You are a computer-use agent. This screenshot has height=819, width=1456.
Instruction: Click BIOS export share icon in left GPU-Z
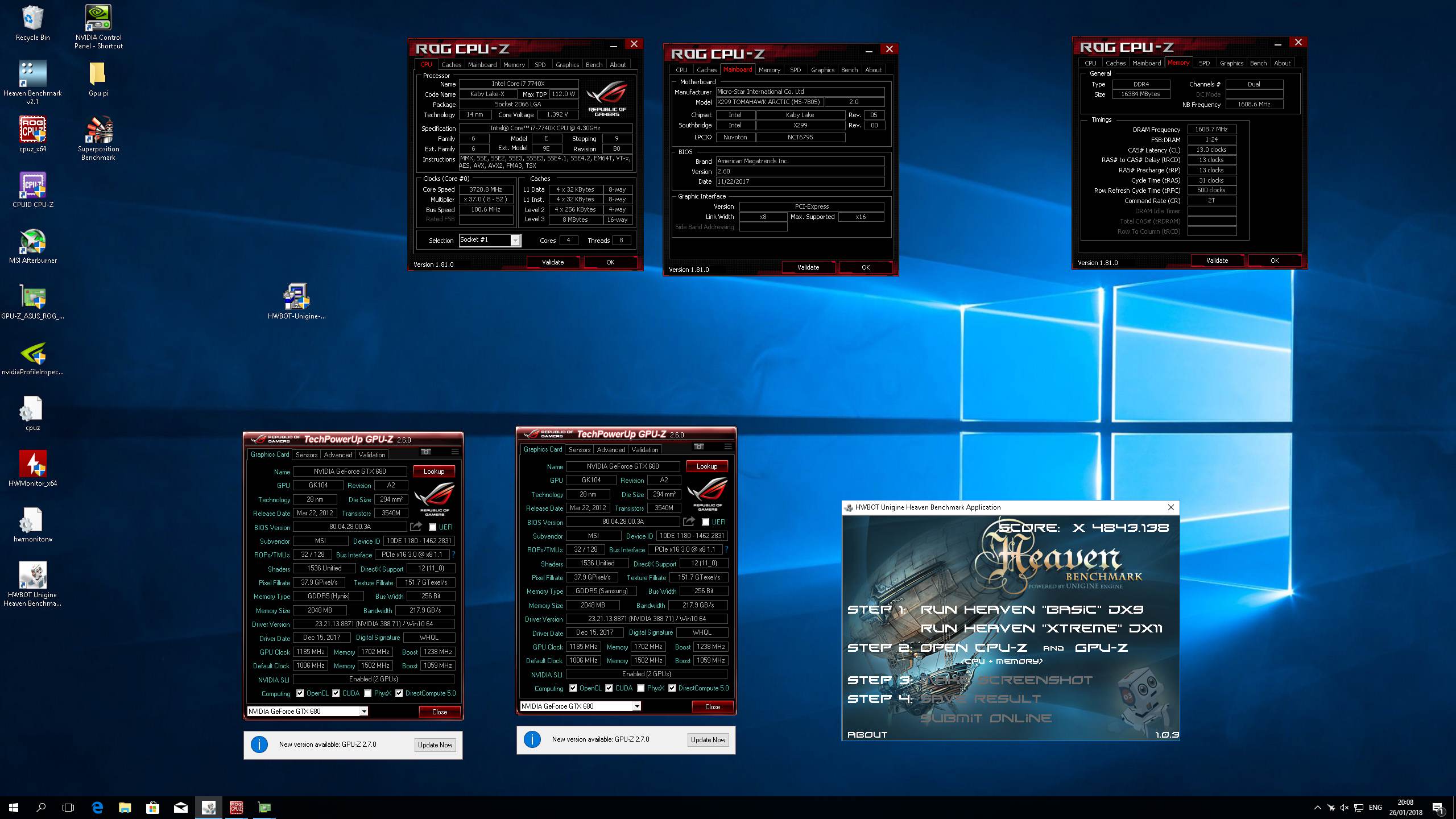pyautogui.click(x=416, y=527)
